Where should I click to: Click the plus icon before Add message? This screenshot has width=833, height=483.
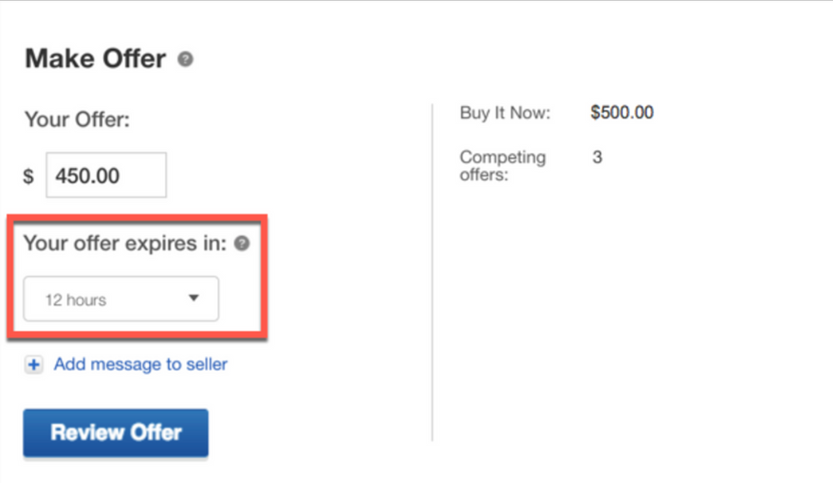[x=34, y=365]
